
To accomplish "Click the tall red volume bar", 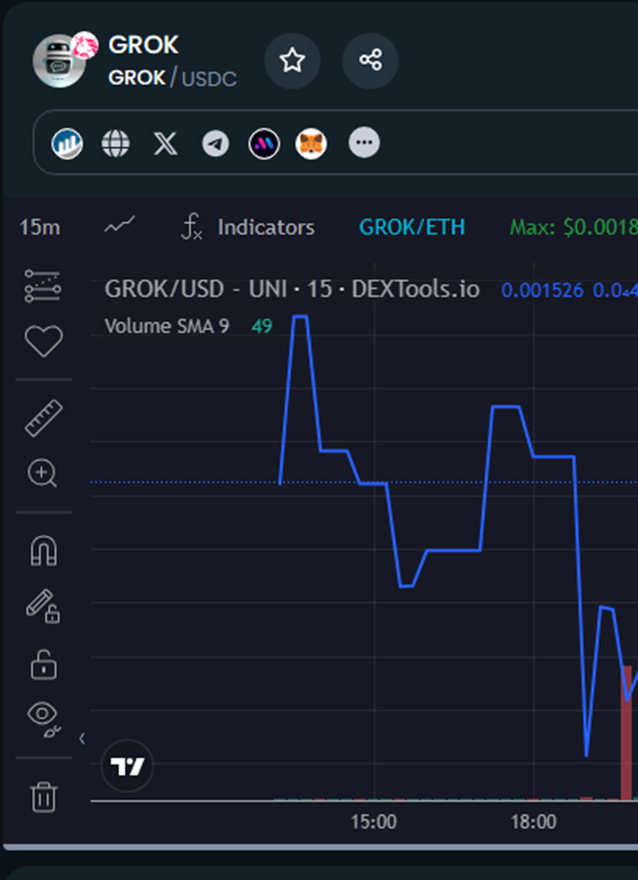I will (626, 732).
